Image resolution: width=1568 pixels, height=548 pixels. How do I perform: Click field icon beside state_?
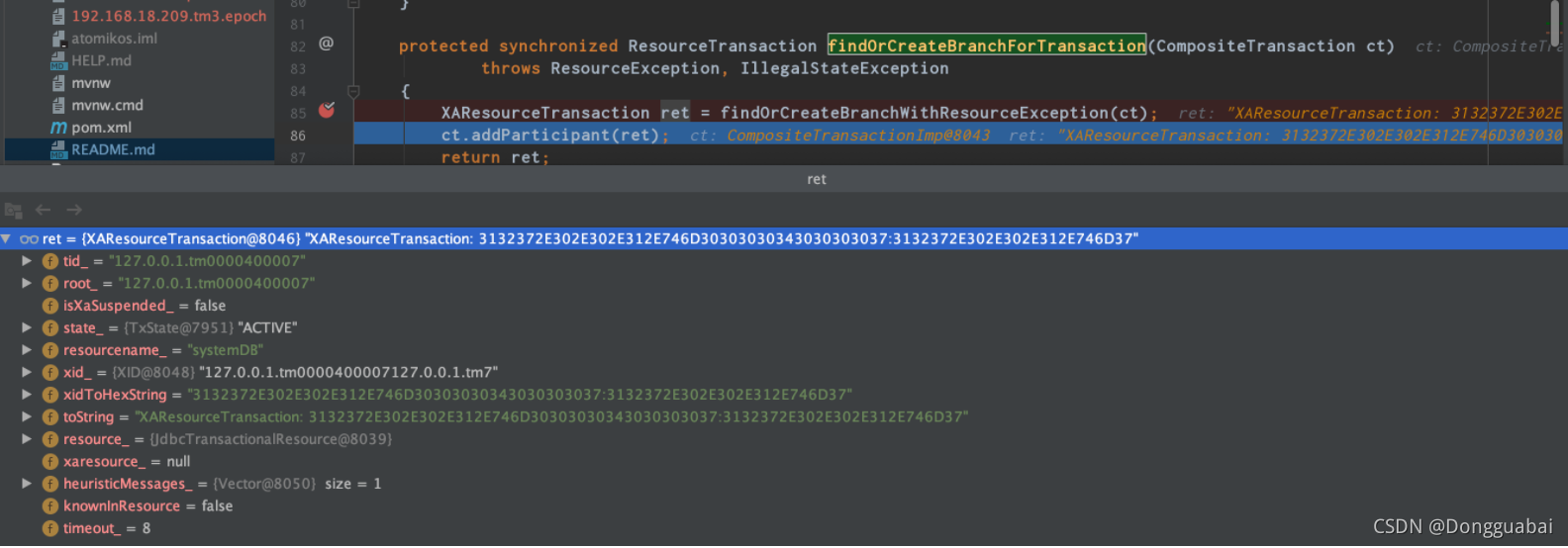(x=50, y=328)
